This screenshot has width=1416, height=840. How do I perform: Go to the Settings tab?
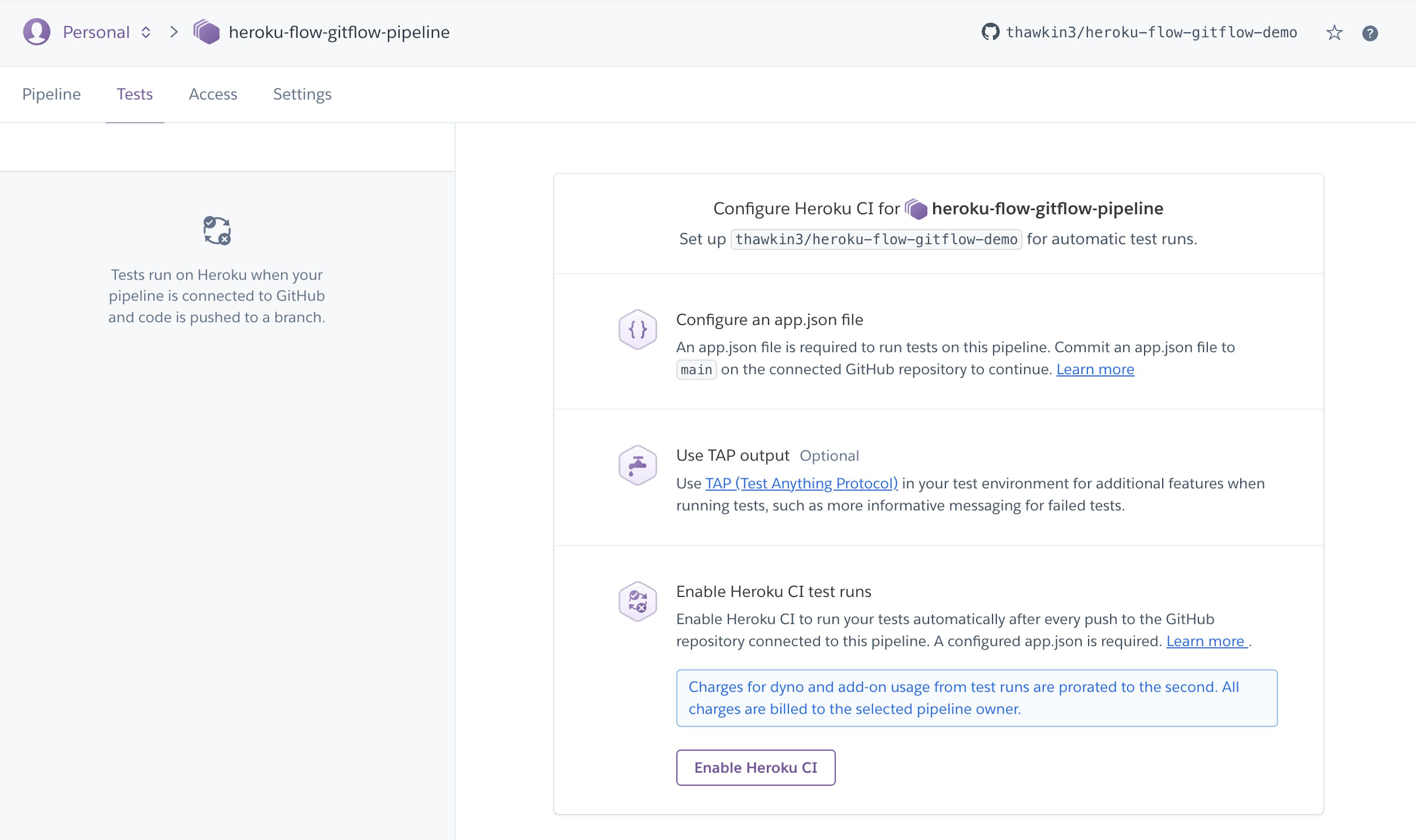302,94
